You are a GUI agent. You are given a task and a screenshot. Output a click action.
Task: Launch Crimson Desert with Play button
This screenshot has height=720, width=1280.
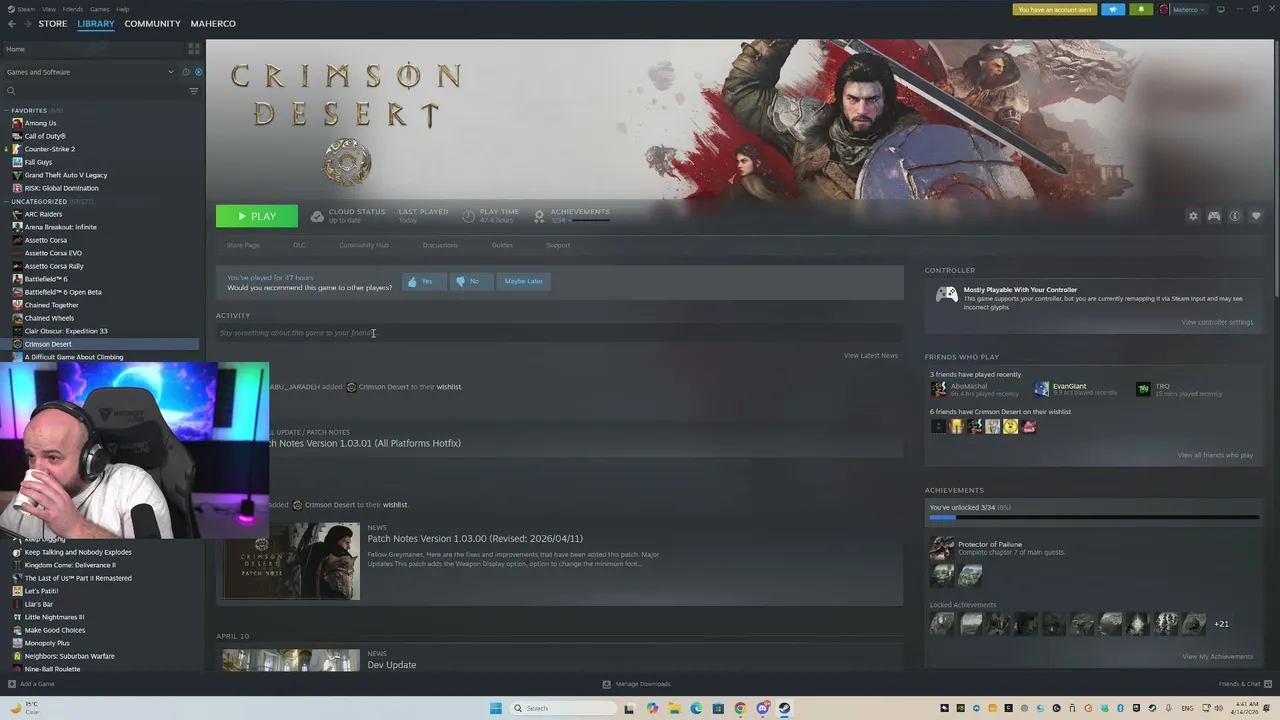(x=257, y=216)
